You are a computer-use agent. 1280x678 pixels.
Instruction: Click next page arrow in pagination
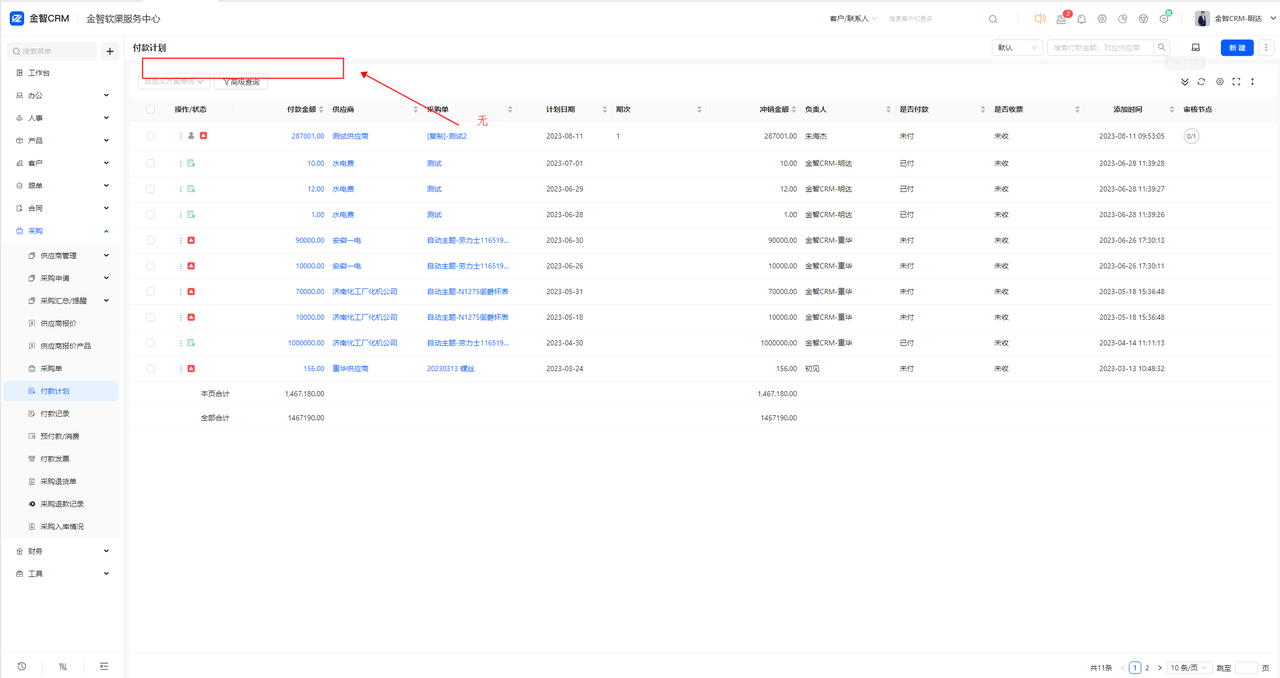coord(1159,667)
